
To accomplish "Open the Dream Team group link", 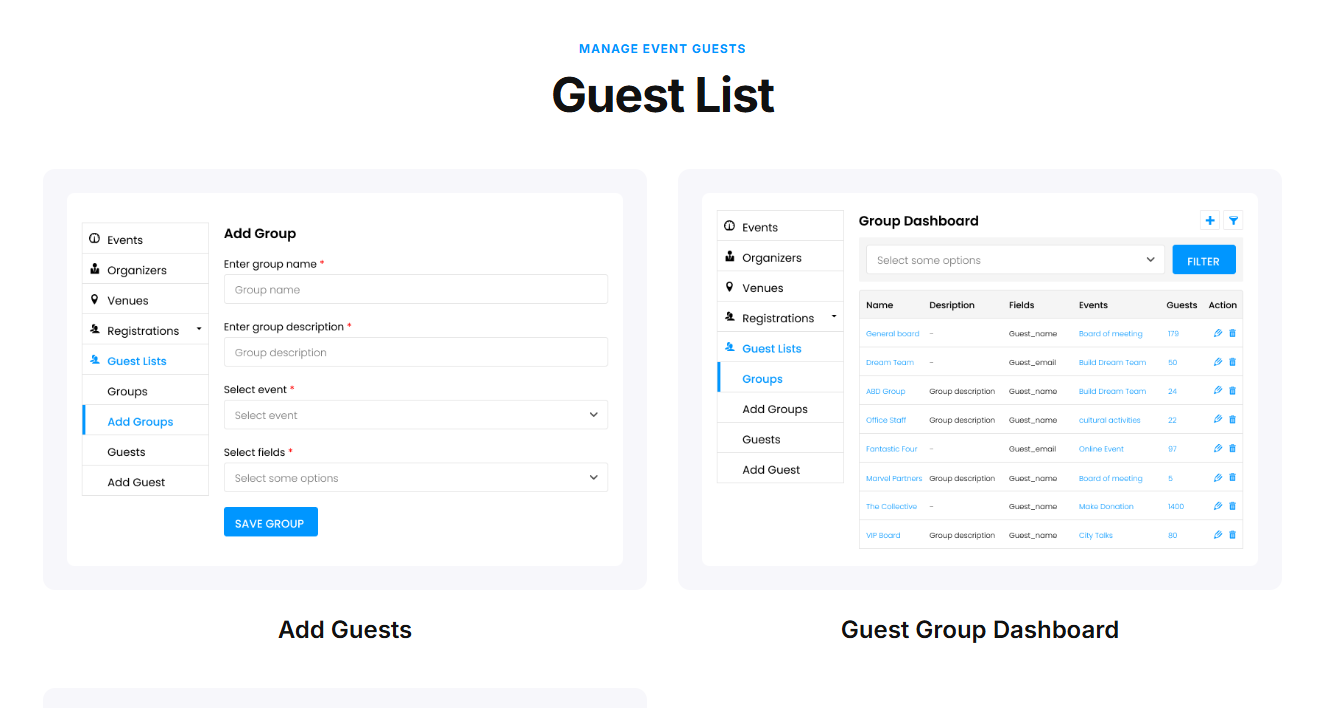I will (x=890, y=363).
